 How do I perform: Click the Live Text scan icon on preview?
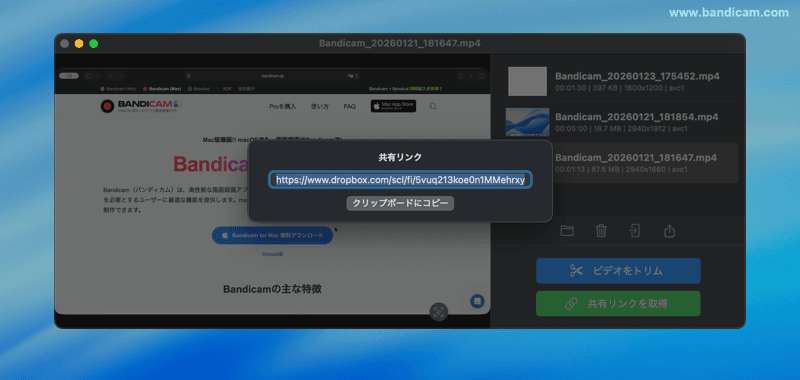pos(438,312)
